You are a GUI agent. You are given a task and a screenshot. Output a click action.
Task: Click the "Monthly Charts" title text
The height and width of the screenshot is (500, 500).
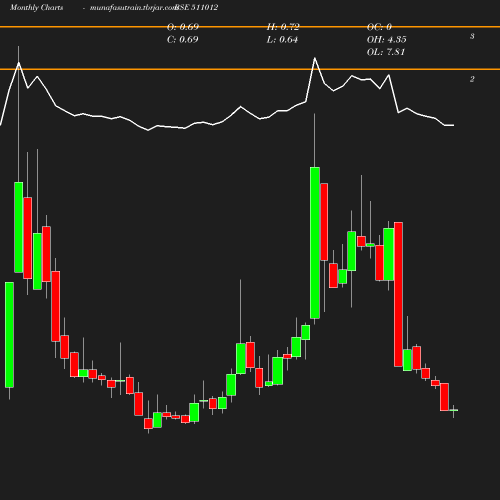point(37,8)
